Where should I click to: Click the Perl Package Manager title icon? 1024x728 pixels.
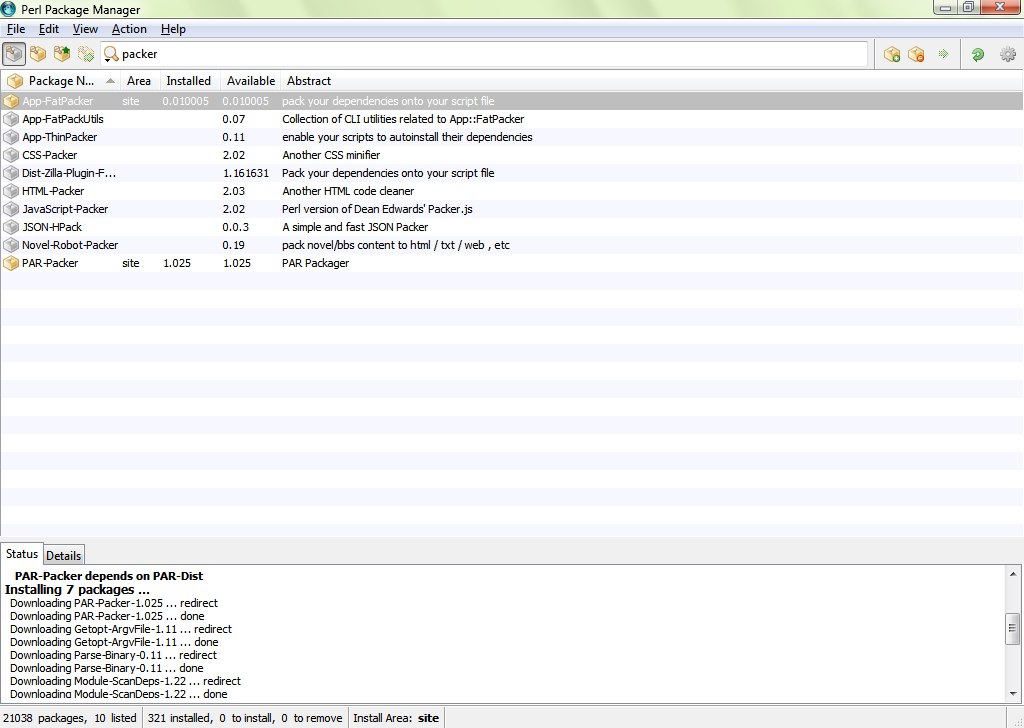[x=8, y=9]
